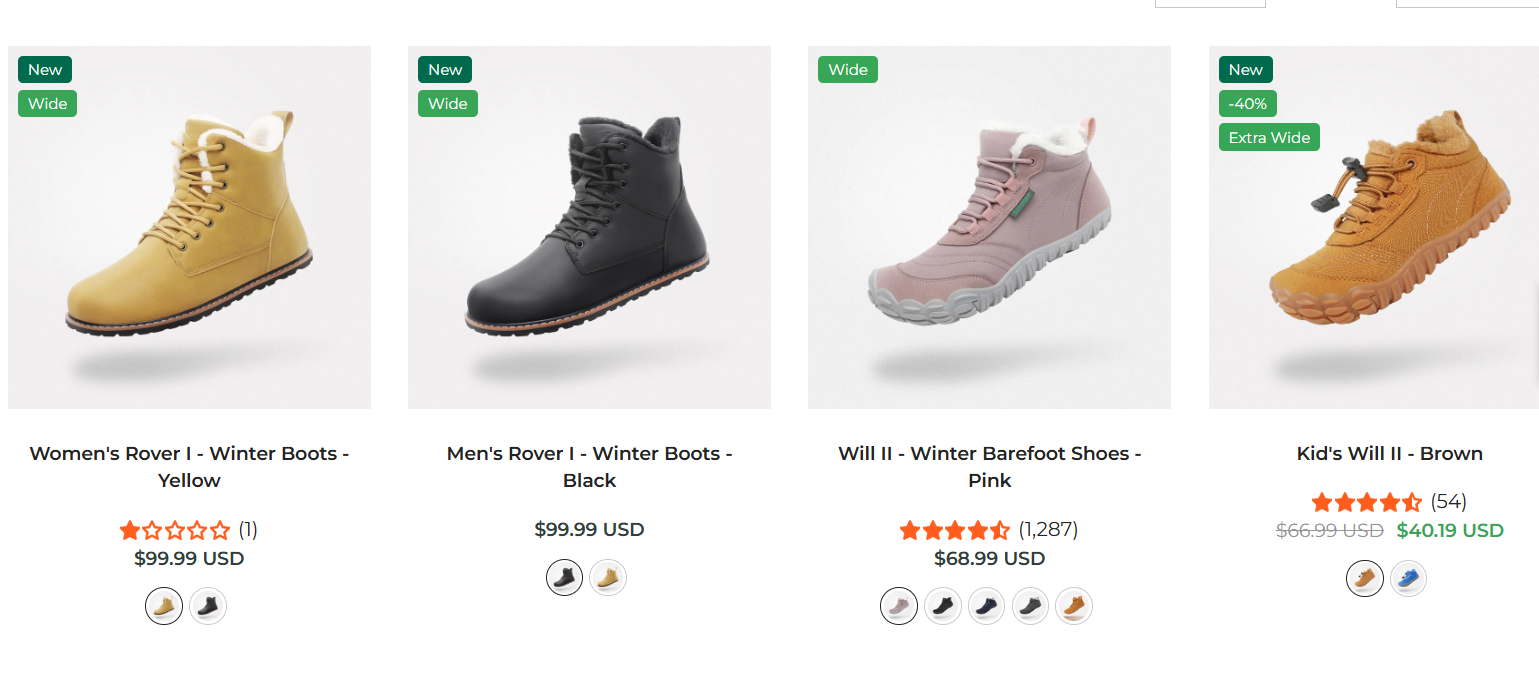View 1,287 reviews star rating for Will II
This screenshot has height=673, width=1539.
989,530
